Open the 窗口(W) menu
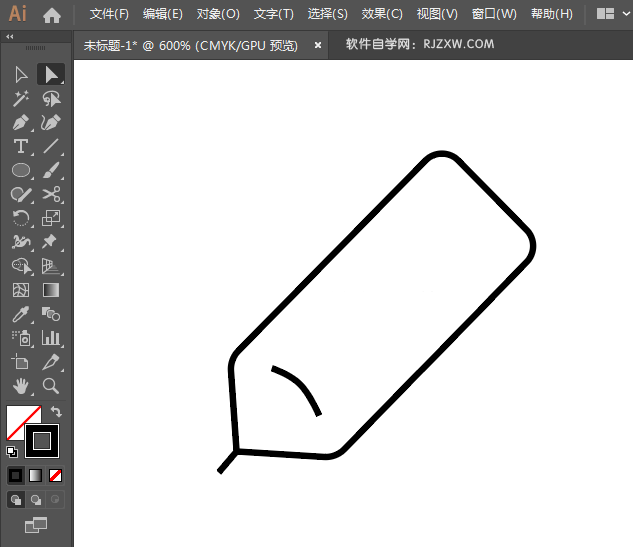 point(494,14)
